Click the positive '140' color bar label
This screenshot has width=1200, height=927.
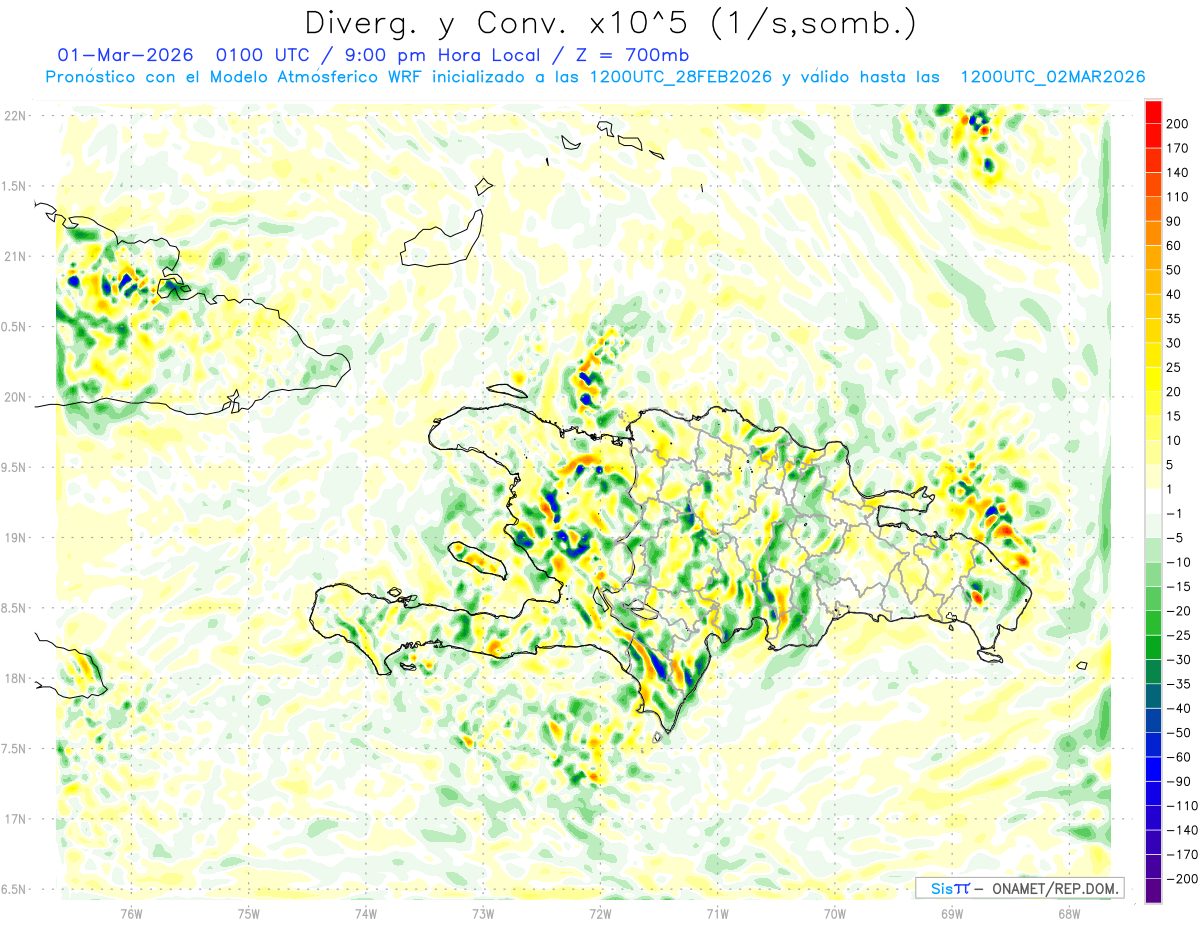click(x=1178, y=173)
